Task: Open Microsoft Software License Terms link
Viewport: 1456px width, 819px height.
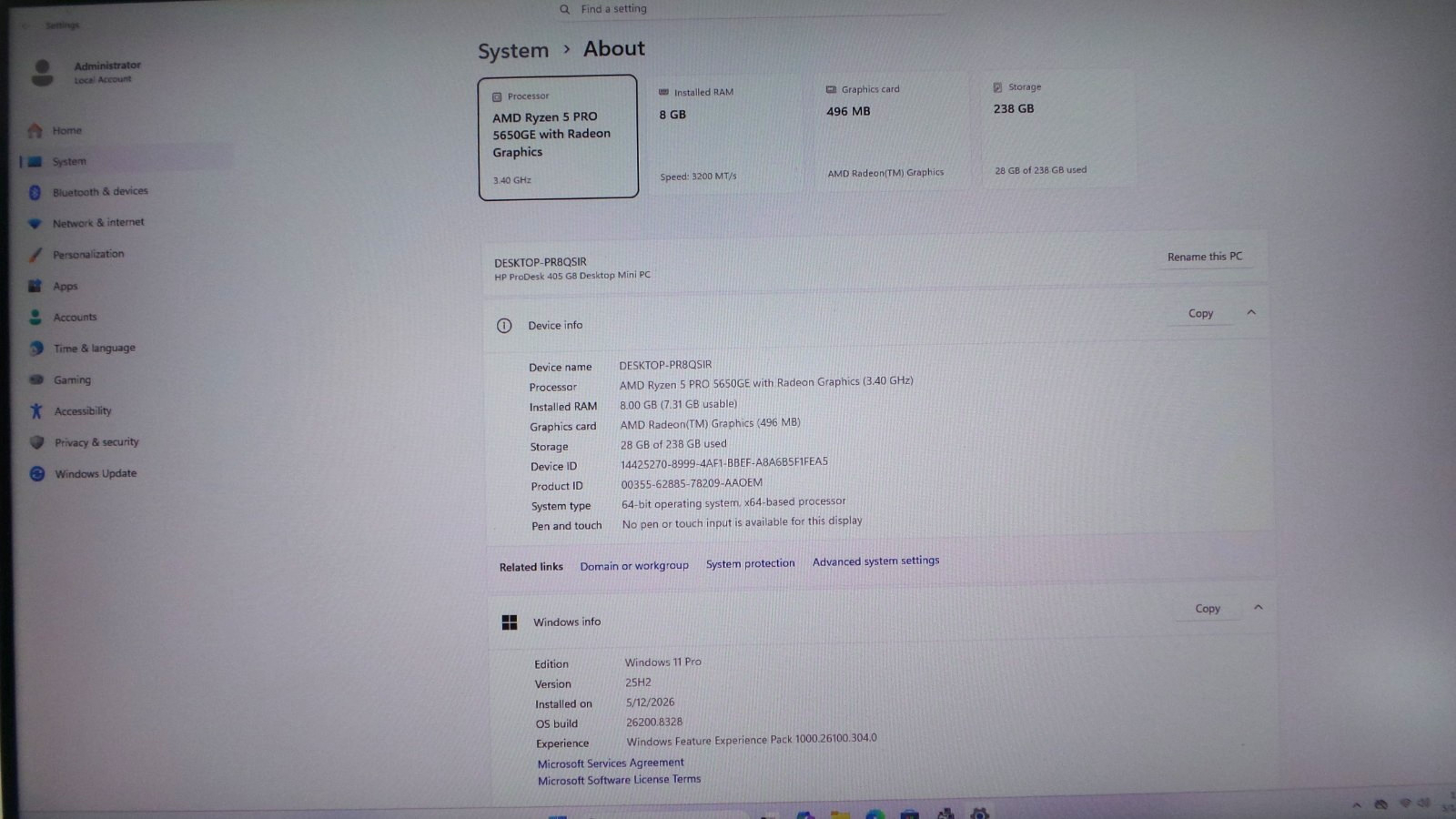Action: point(619,780)
